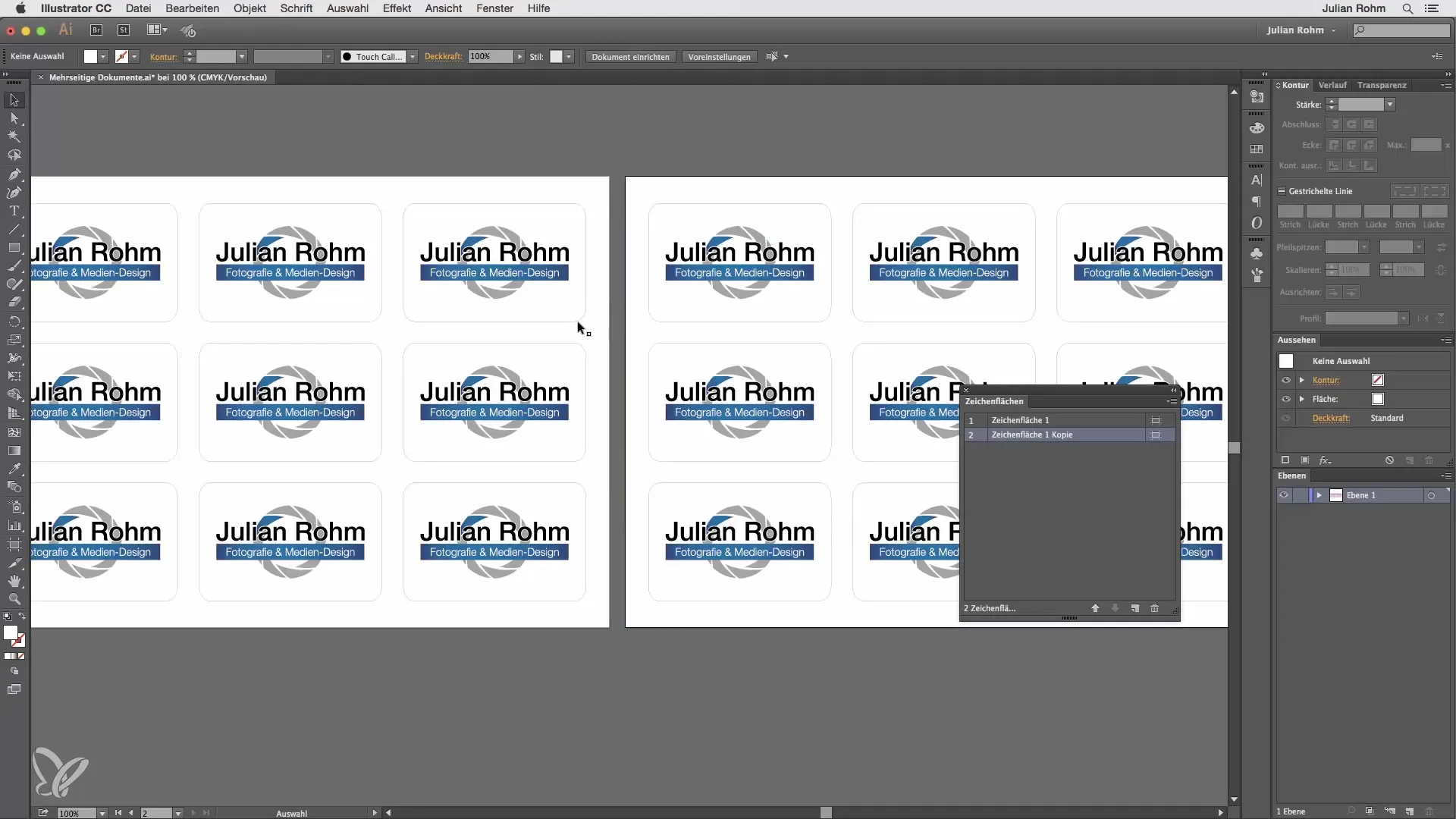Click the Kontur color swatch in Aussehen
The height and width of the screenshot is (819, 1456).
[1378, 380]
